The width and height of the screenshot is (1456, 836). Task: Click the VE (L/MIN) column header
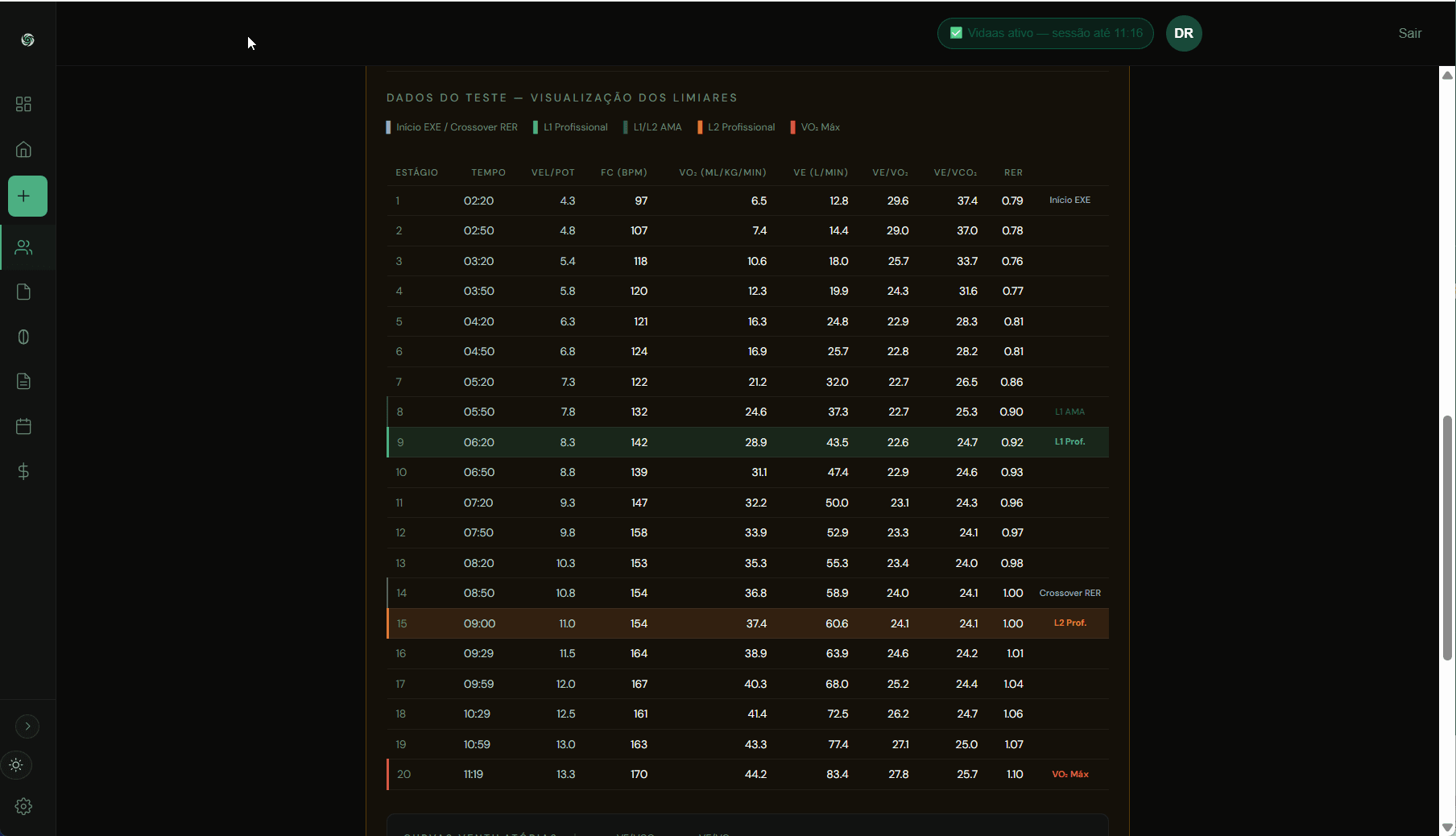[821, 172]
